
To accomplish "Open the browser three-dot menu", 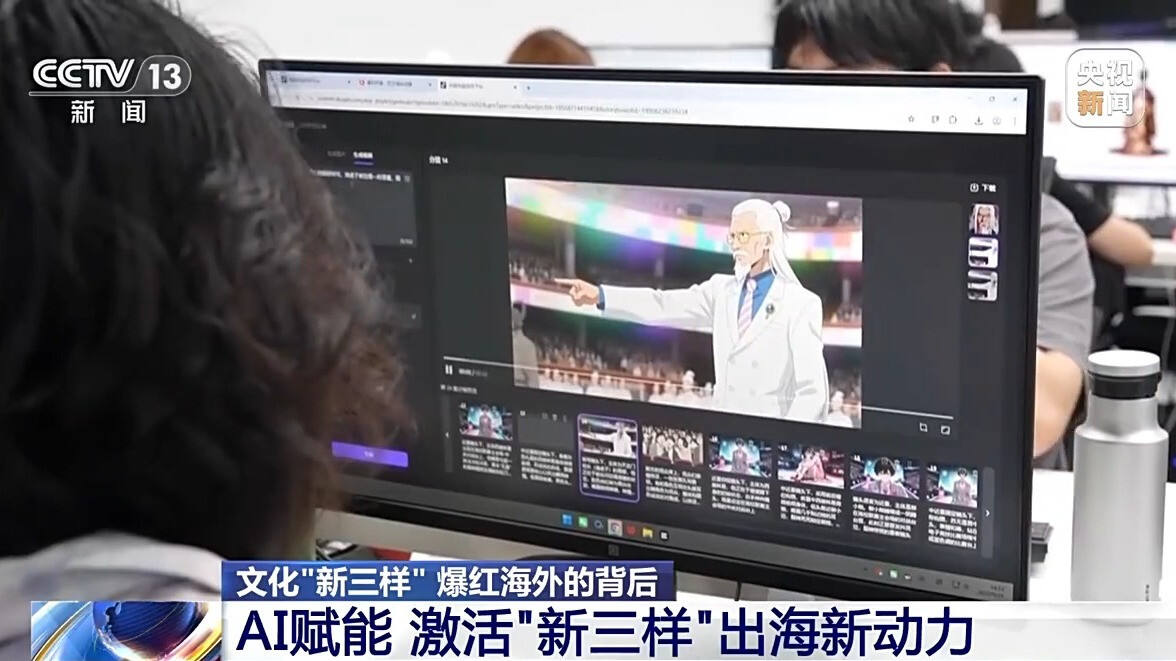I will pyautogui.click(x=1014, y=122).
